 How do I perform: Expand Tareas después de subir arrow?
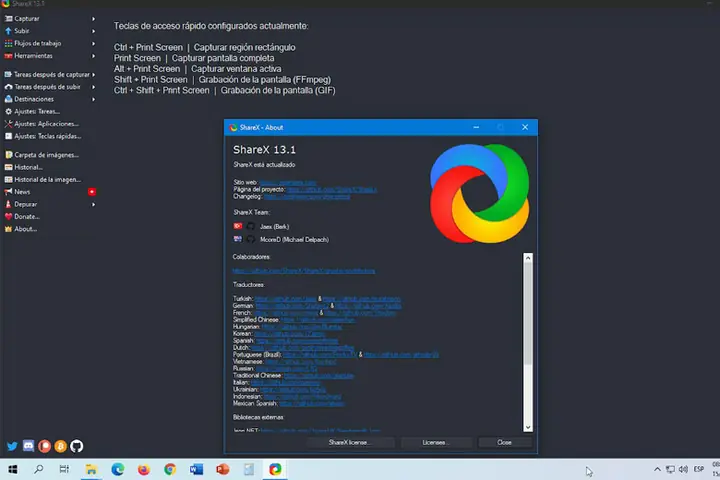(x=94, y=87)
